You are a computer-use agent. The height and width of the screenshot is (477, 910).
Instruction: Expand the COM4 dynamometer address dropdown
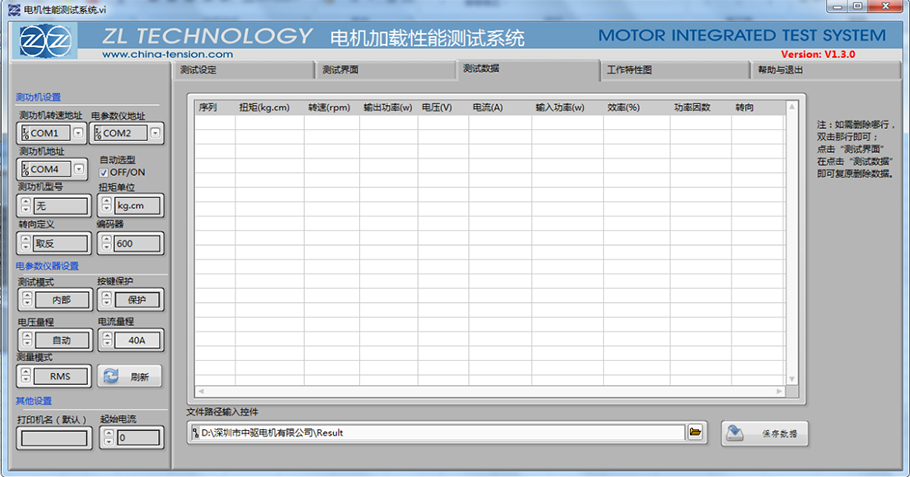pyautogui.click(x=78, y=169)
